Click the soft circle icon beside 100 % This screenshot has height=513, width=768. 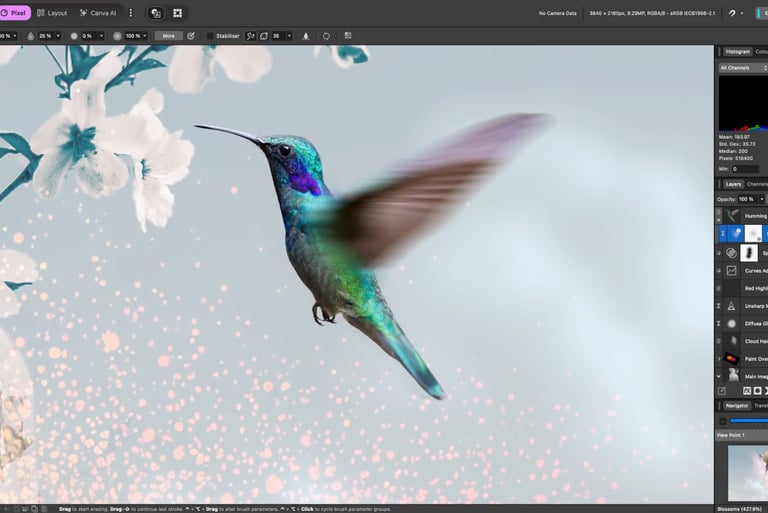(x=117, y=36)
